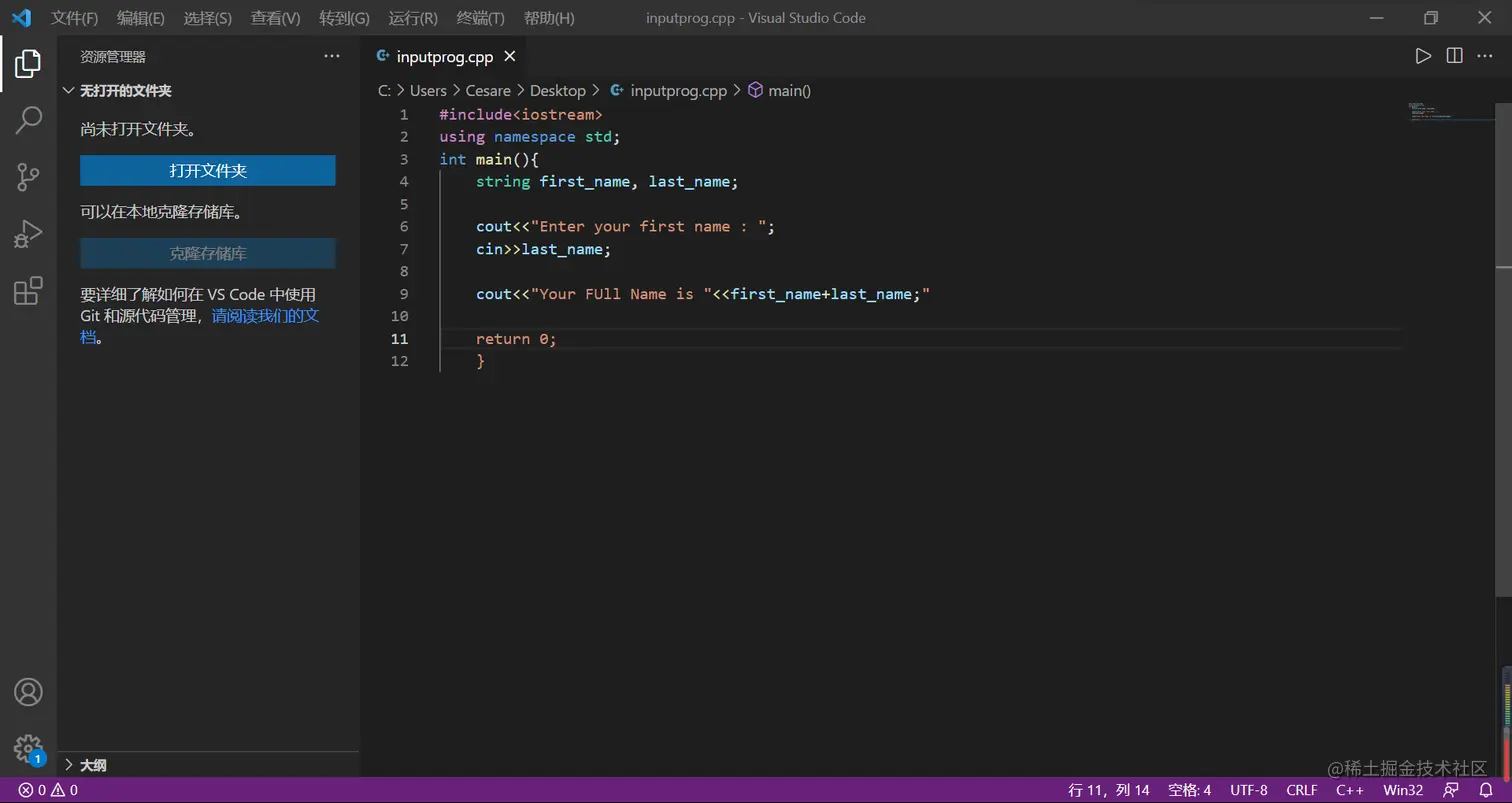The height and width of the screenshot is (803, 1512).
Task: Close the inputprog.cpp editor tab
Action: click(510, 57)
